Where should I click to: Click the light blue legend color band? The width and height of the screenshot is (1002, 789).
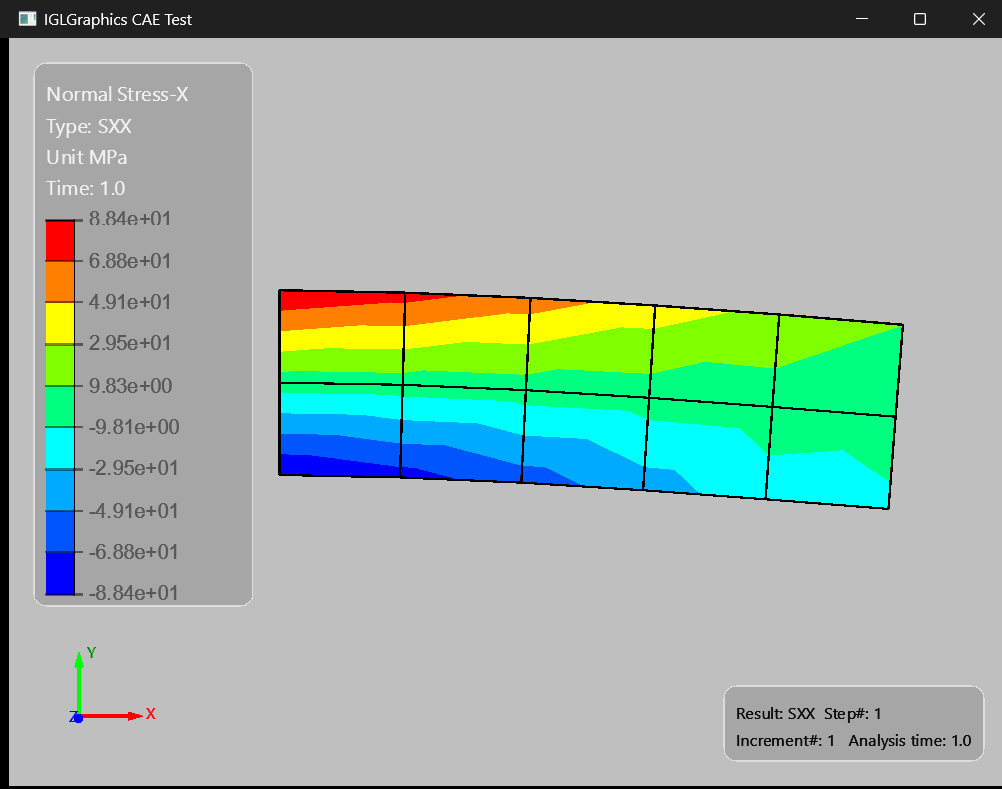click(60, 490)
